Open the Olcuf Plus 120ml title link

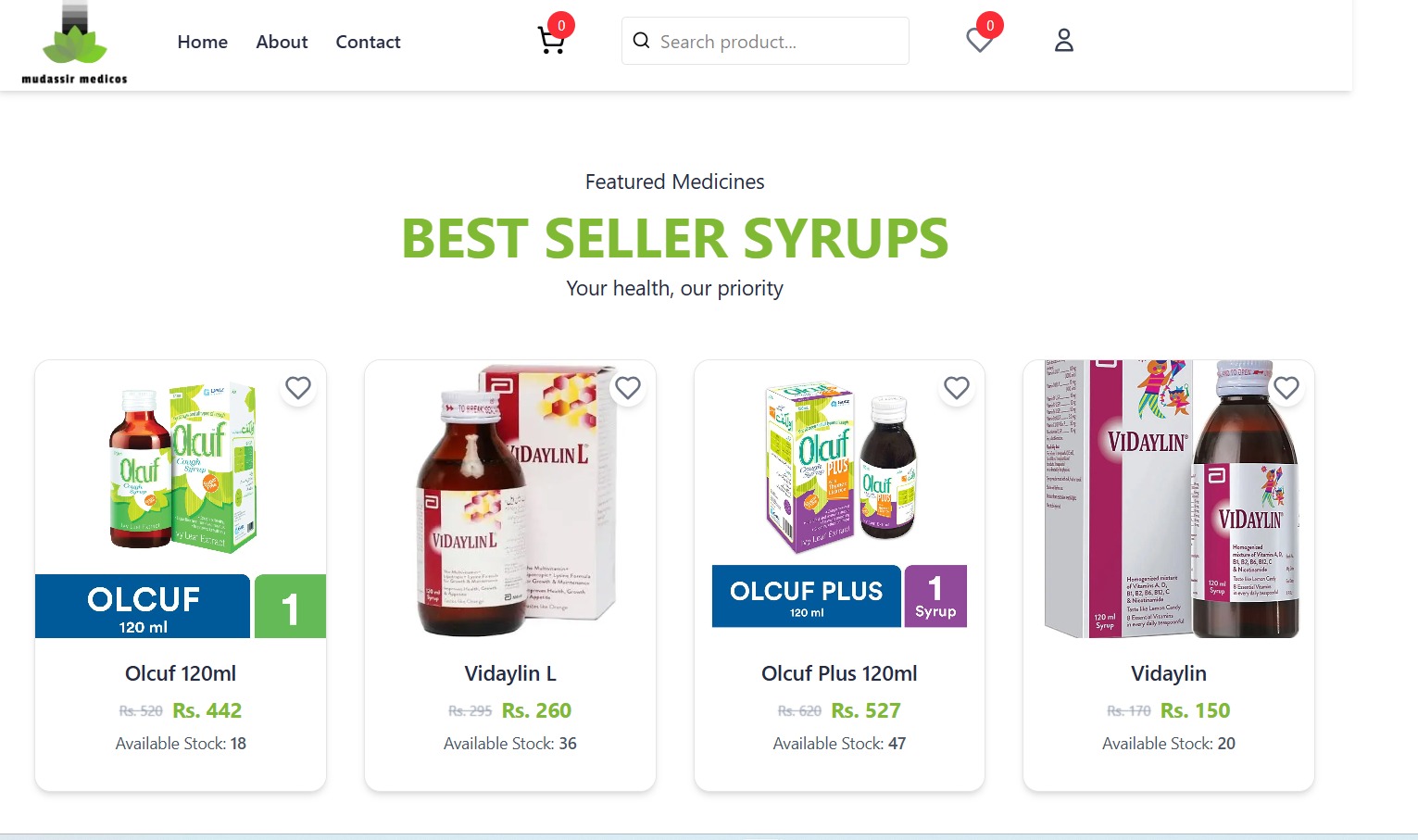[839, 673]
